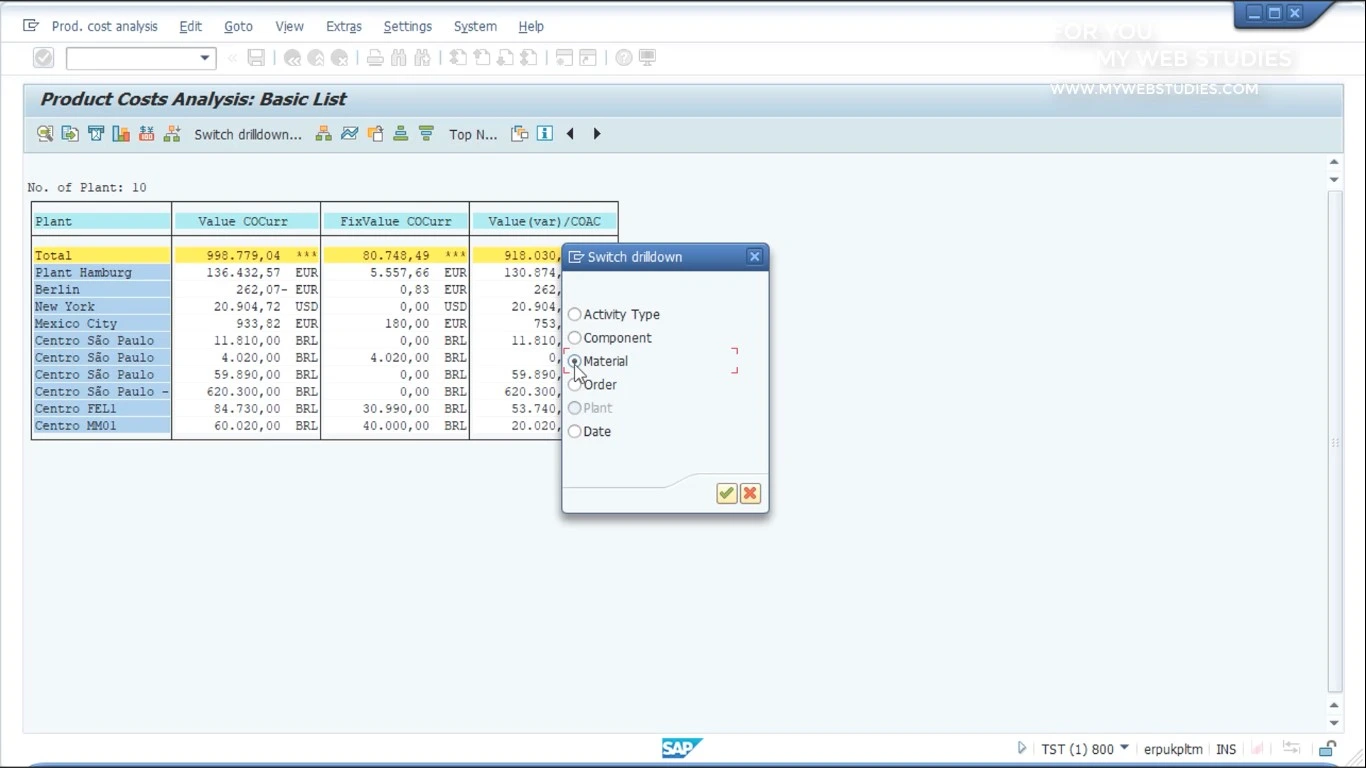Click the FixValue COCurr column header
The image size is (1366, 768).
pos(395,221)
